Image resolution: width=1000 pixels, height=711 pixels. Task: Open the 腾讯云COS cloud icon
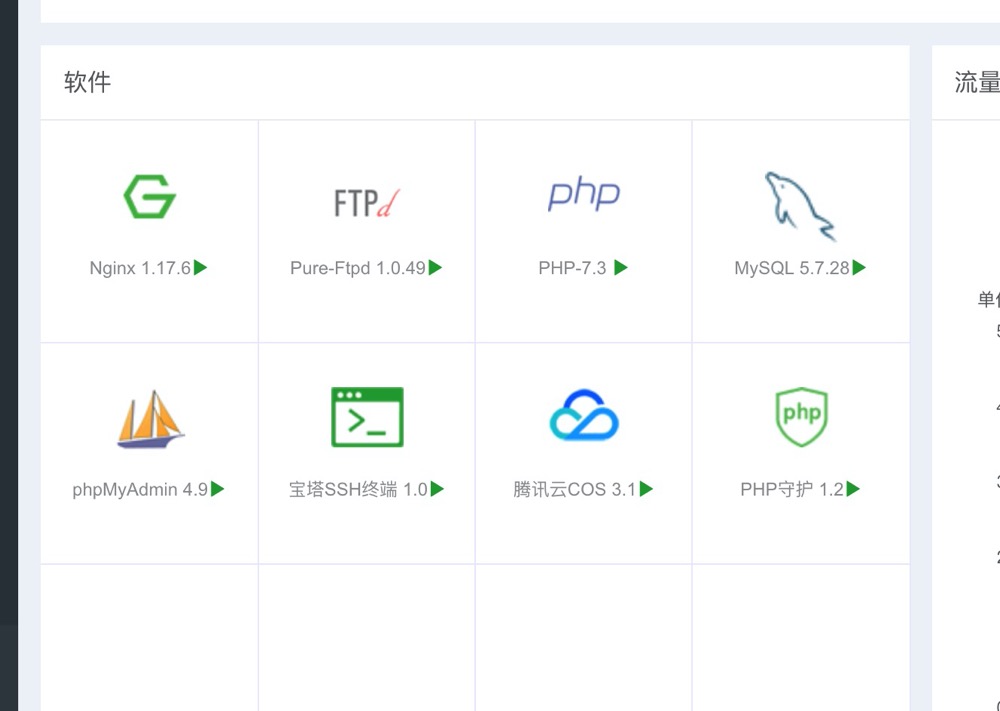584,414
